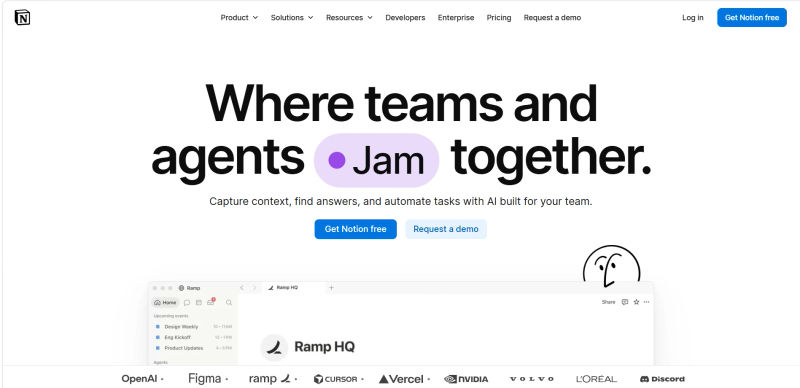This screenshot has height=388, width=800.
Task: Go to the Developers page
Action: [x=405, y=17]
